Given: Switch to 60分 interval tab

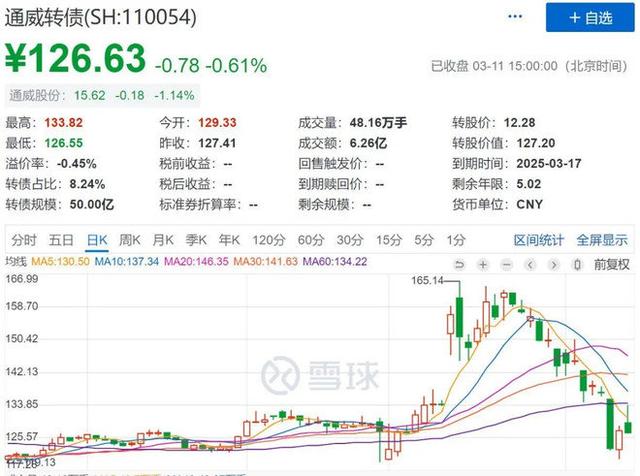Looking at the screenshot, I should click(311, 240).
